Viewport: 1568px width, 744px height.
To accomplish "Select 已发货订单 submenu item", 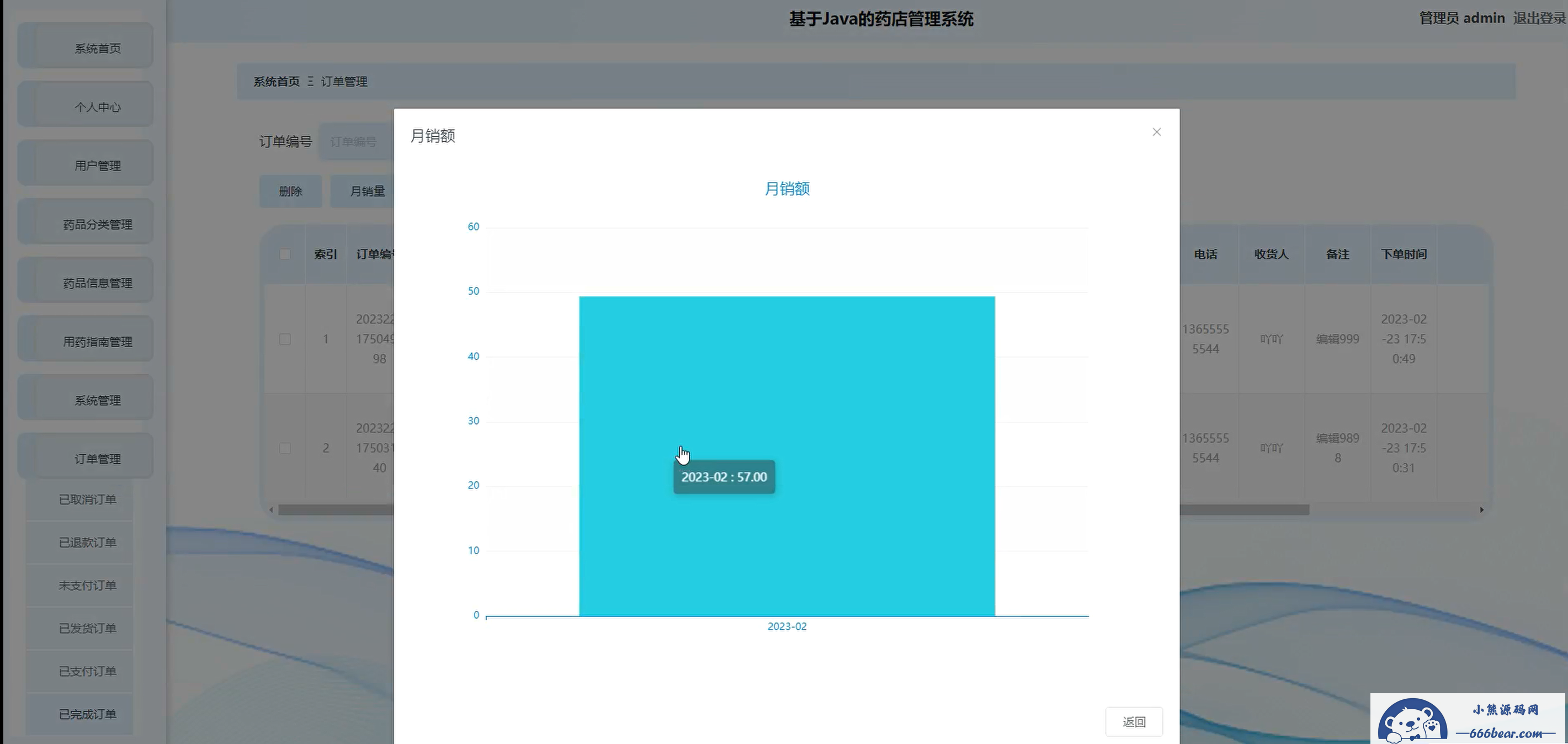I will 87,628.
